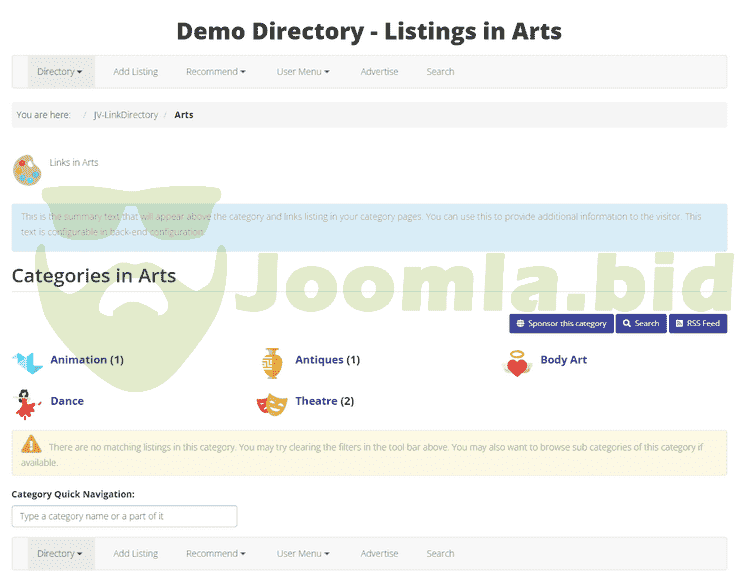This screenshot has width=750, height=575.
Task: Select Add Listing in top navigation
Action: (135, 72)
